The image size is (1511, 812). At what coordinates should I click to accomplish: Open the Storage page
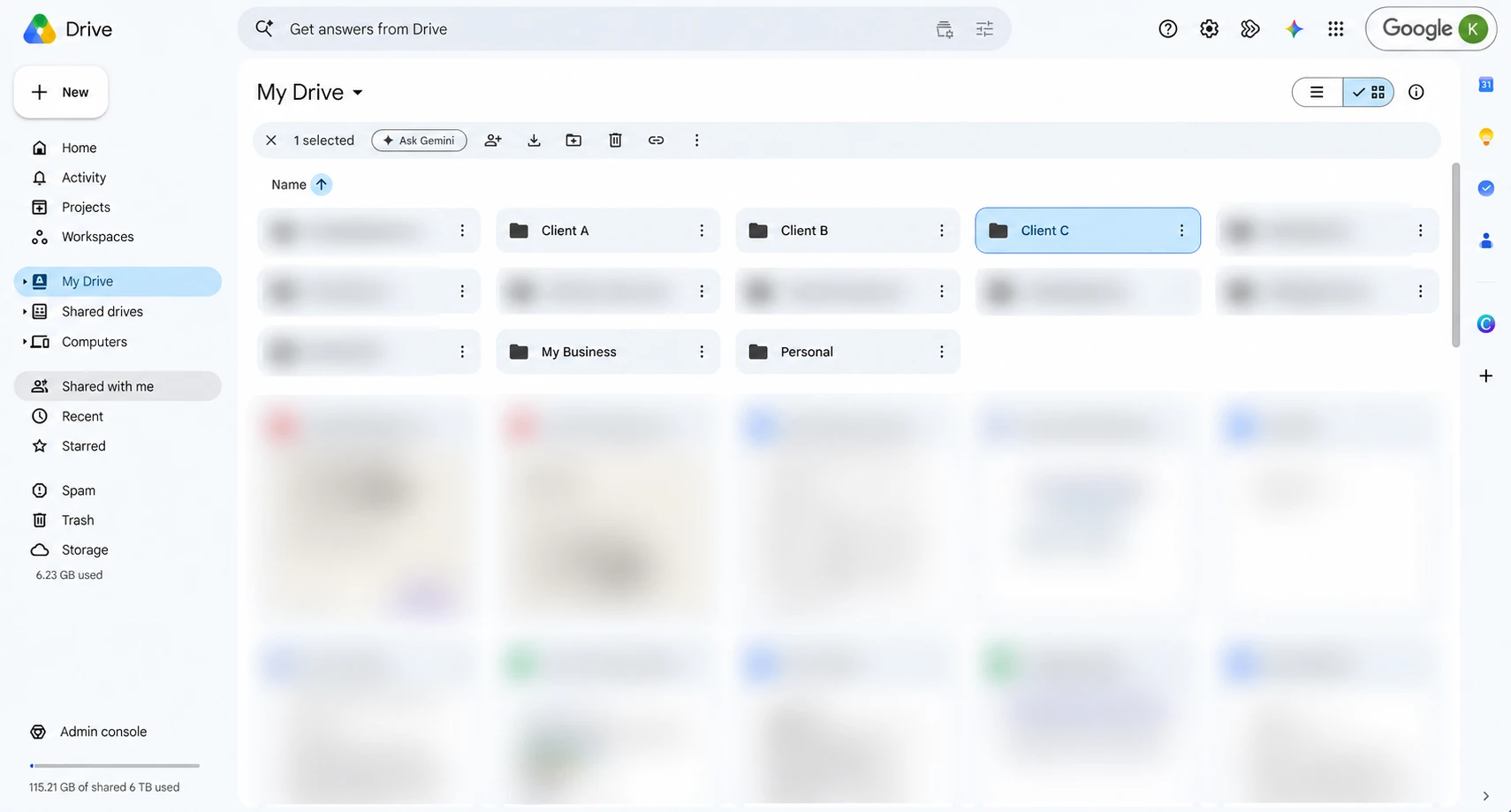[118, 550]
